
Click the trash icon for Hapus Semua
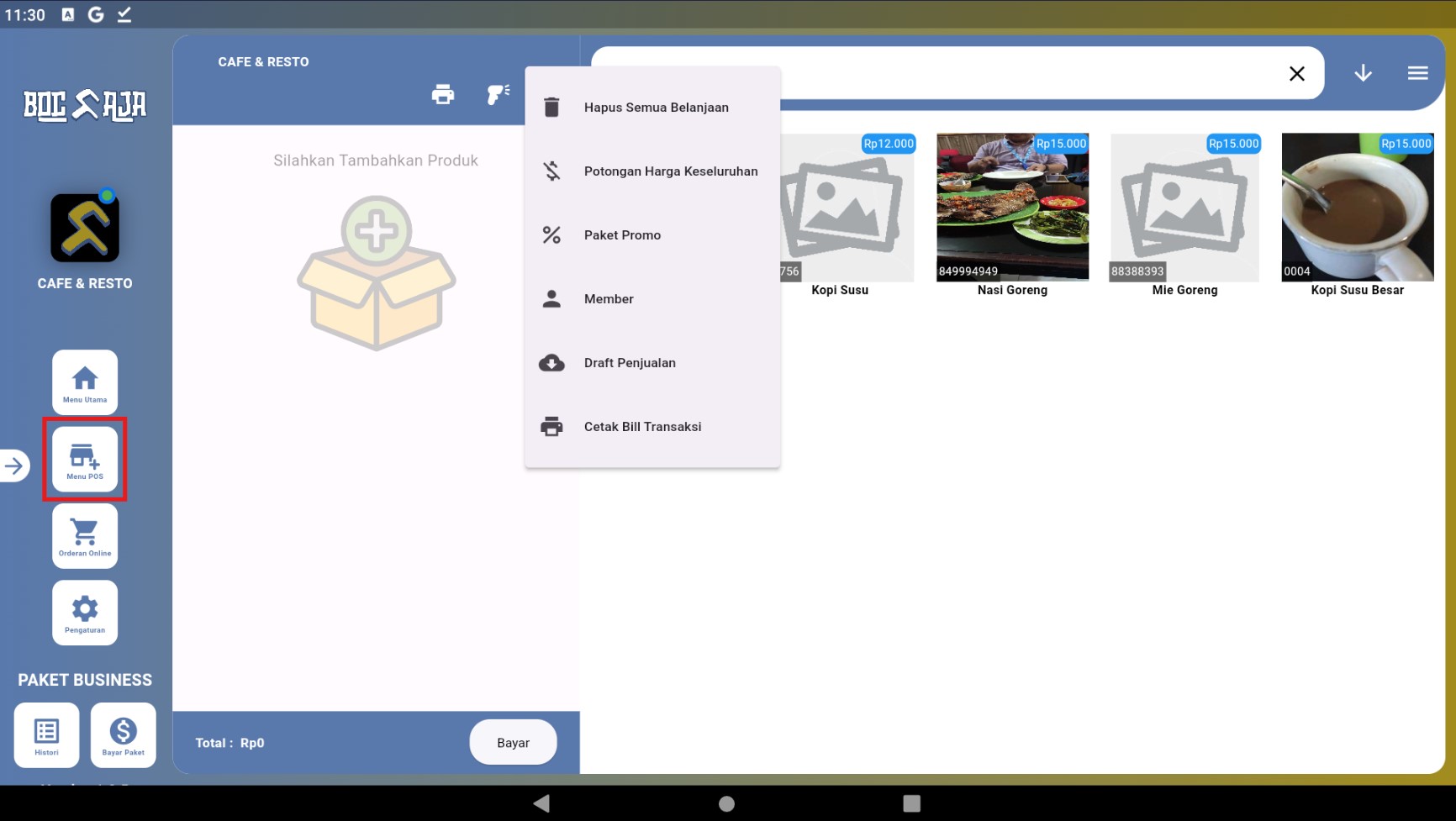point(551,108)
